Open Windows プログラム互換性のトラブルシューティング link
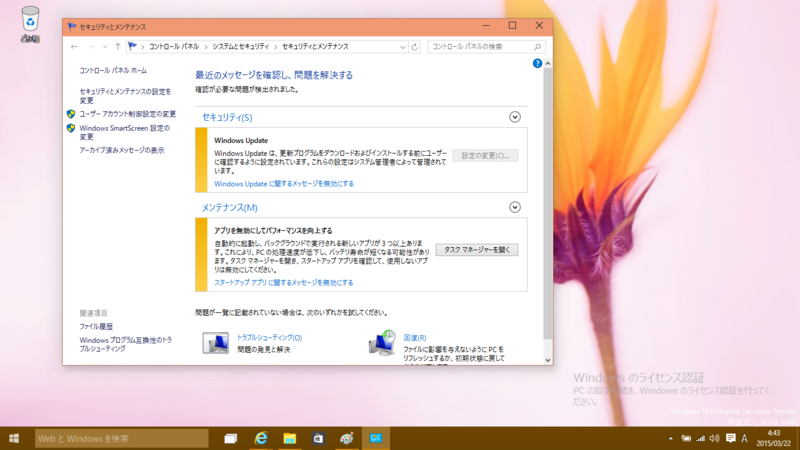 click(126, 344)
